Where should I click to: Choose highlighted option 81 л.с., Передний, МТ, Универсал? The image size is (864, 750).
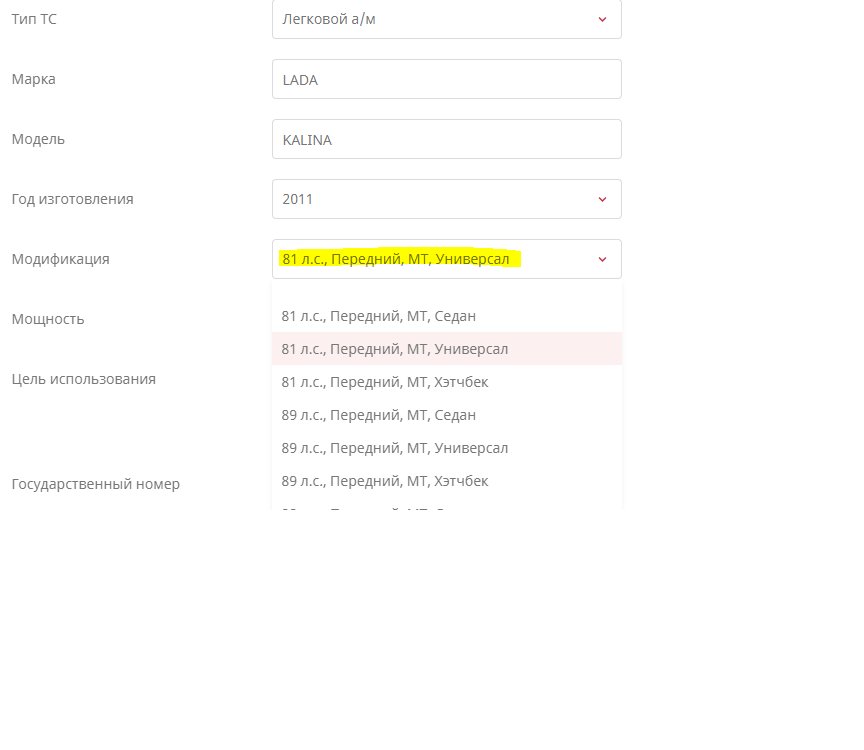[x=447, y=349]
